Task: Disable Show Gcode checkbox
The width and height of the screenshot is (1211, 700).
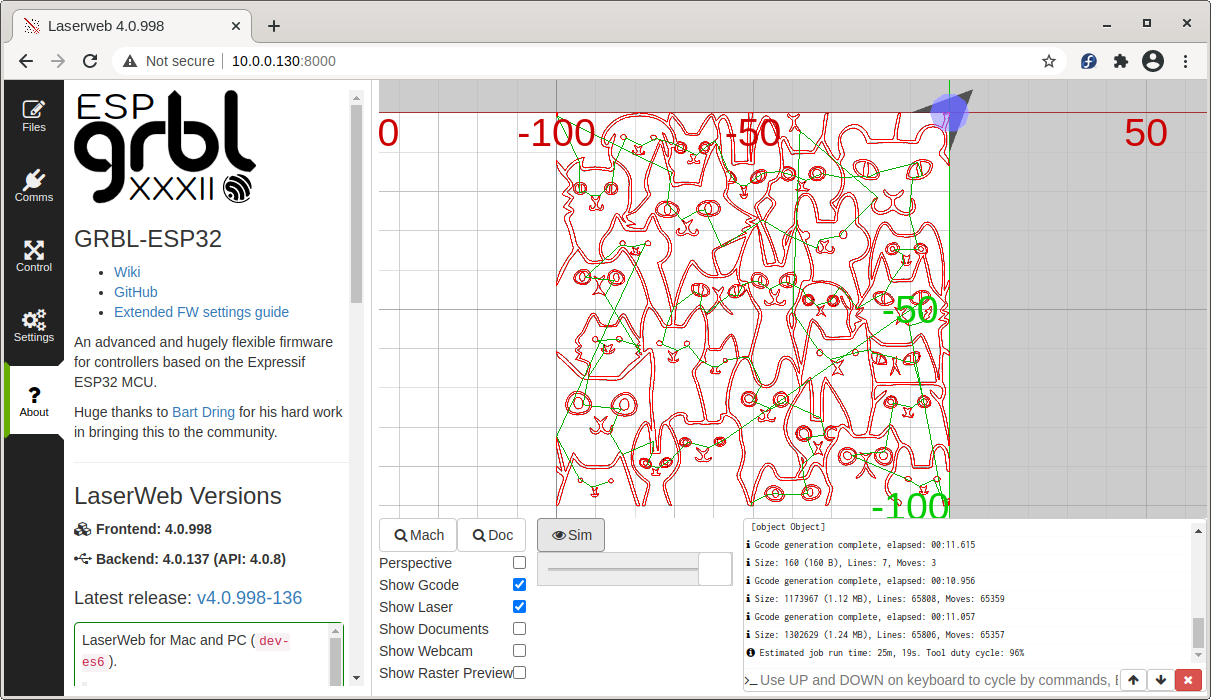Action: pos(519,585)
